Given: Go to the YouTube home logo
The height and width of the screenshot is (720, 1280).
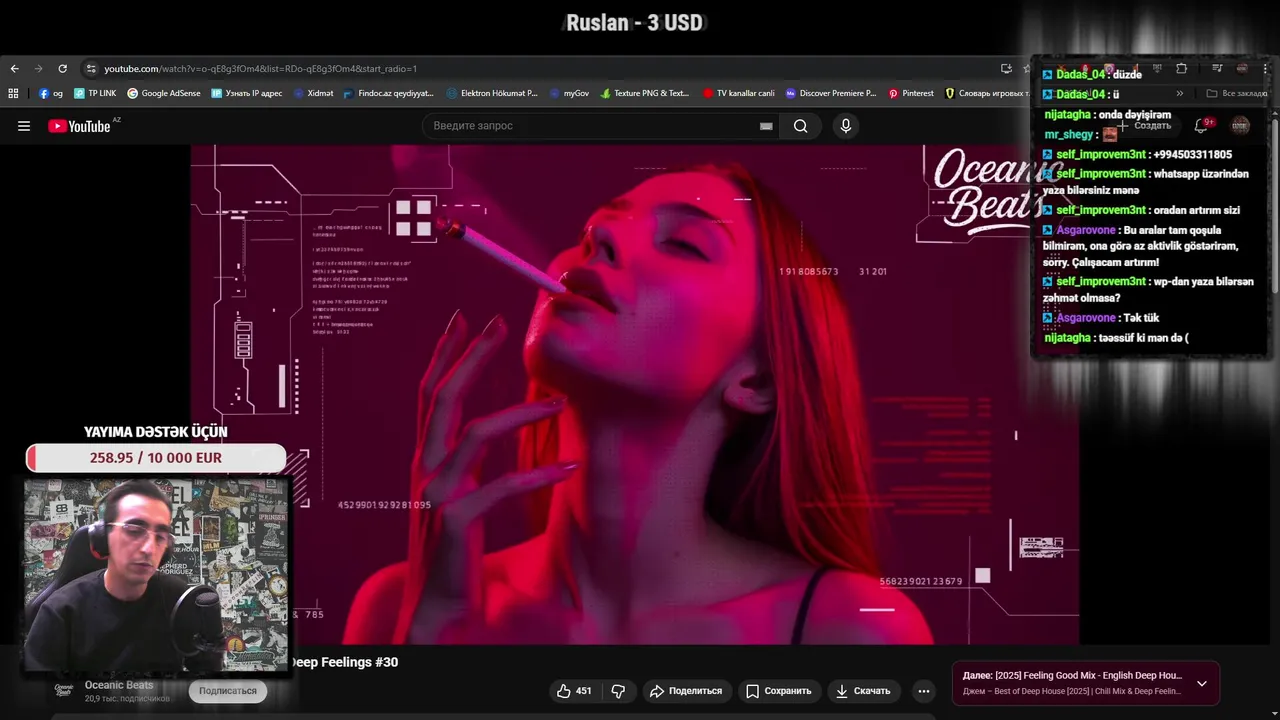Looking at the screenshot, I should click(x=79, y=126).
